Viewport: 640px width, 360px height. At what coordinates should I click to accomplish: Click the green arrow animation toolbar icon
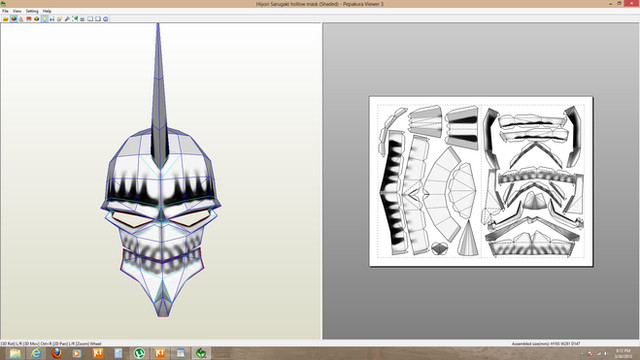click(x=75, y=19)
